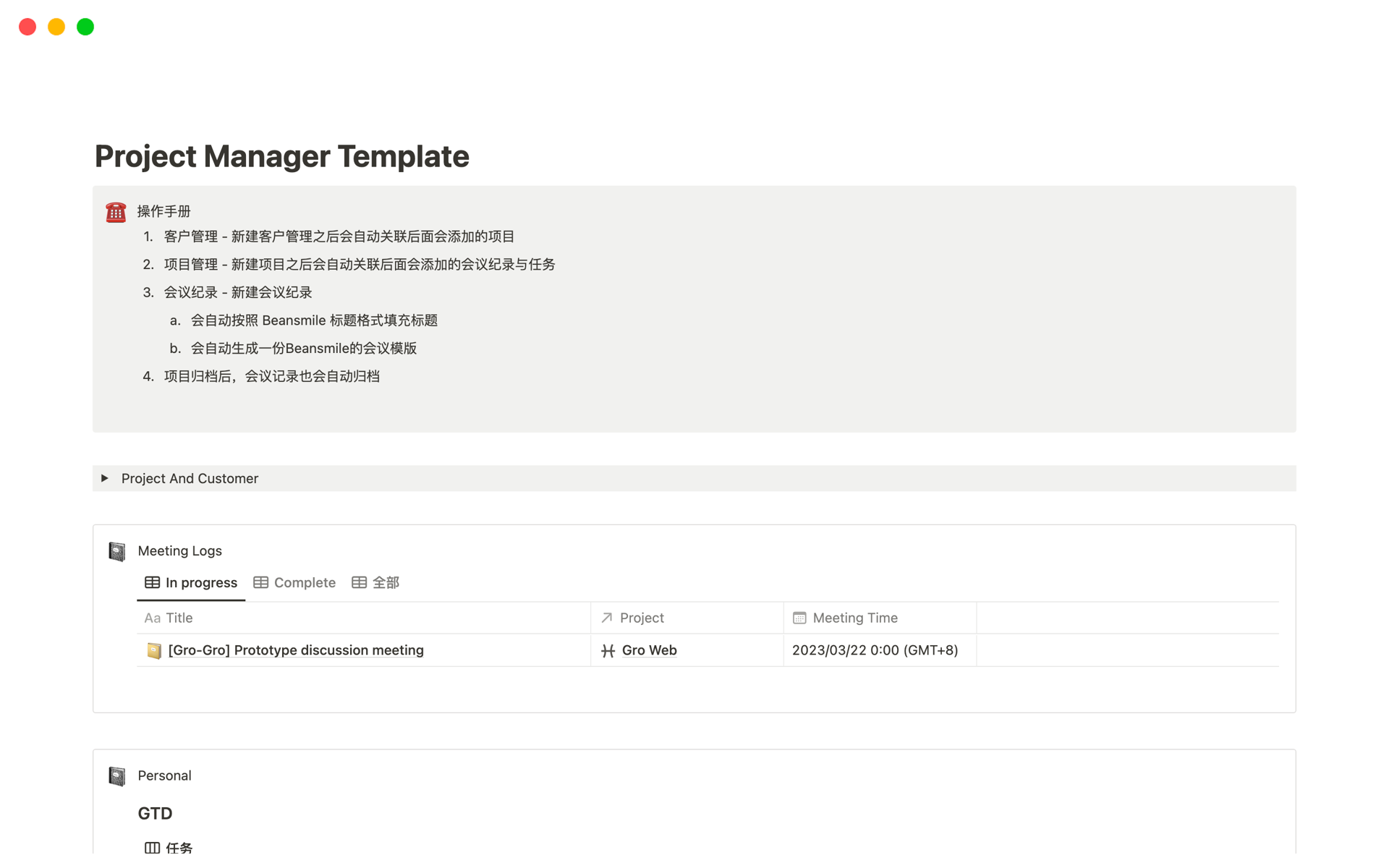Click the yellow page icon beside Gro-Gro meeting
This screenshot has height=868, width=1389.
coord(154,650)
